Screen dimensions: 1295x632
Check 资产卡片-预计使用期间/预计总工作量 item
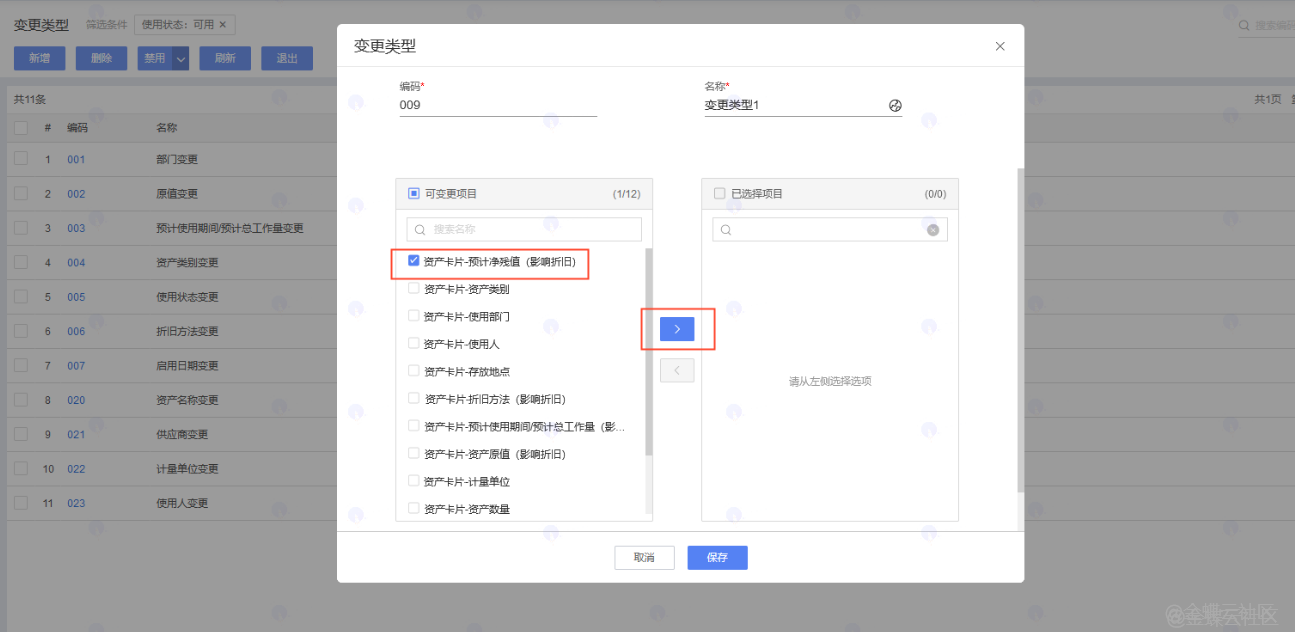(x=413, y=426)
